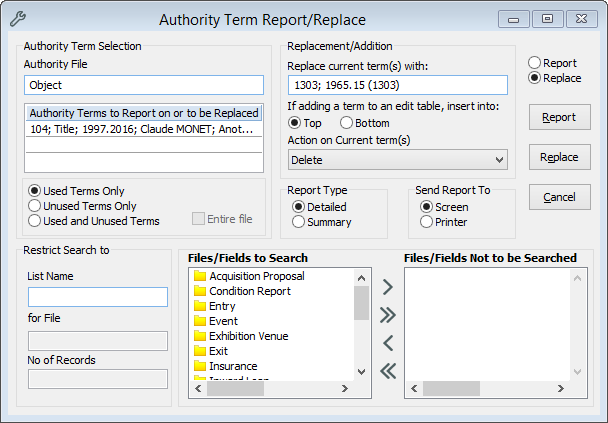Select the Exhibition Venue folder

click(x=241, y=336)
